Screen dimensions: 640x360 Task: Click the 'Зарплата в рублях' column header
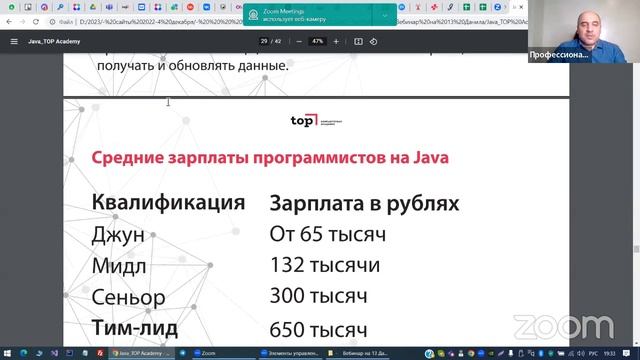pos(364,203)
